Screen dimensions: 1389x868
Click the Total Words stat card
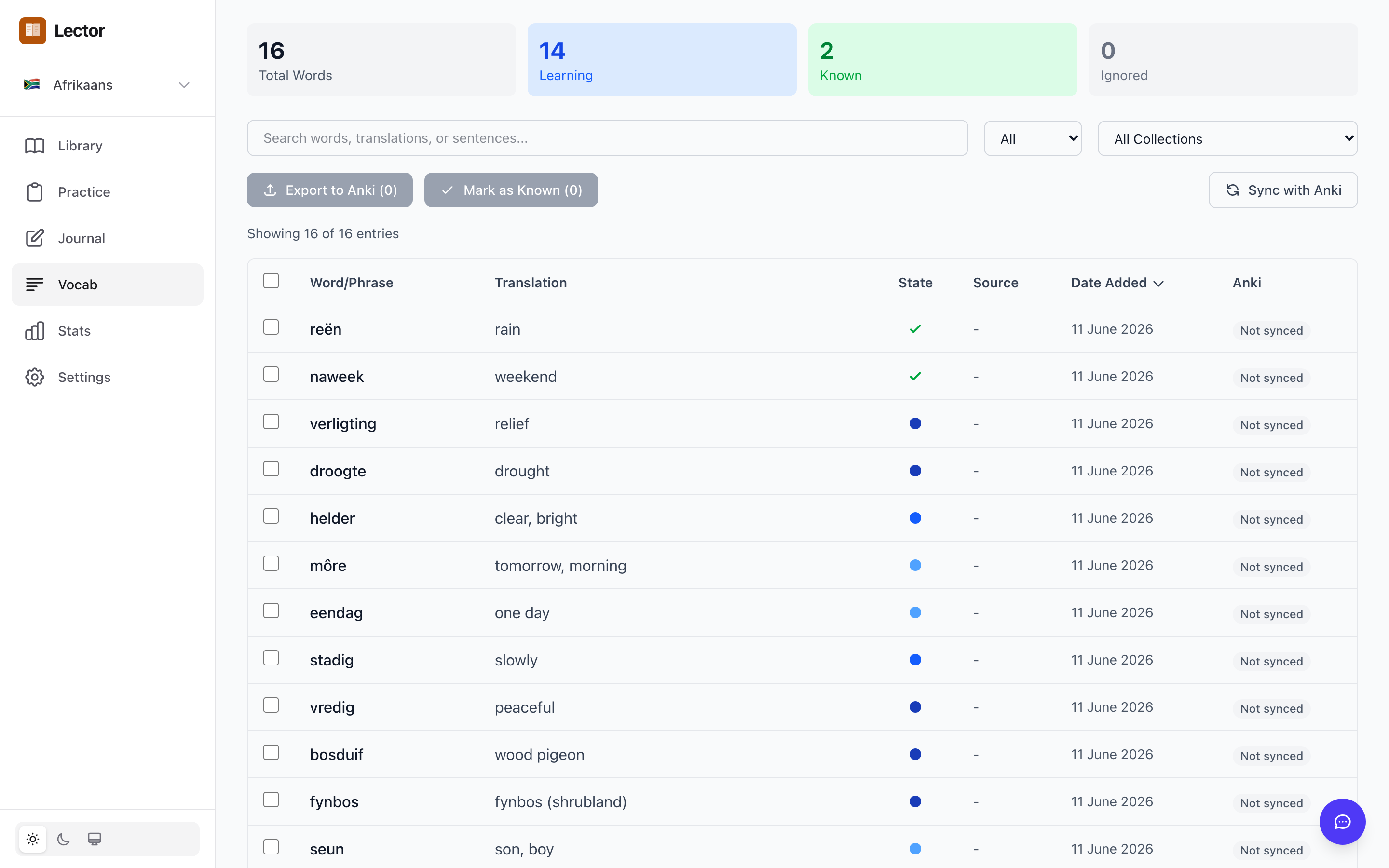[381, 60]
